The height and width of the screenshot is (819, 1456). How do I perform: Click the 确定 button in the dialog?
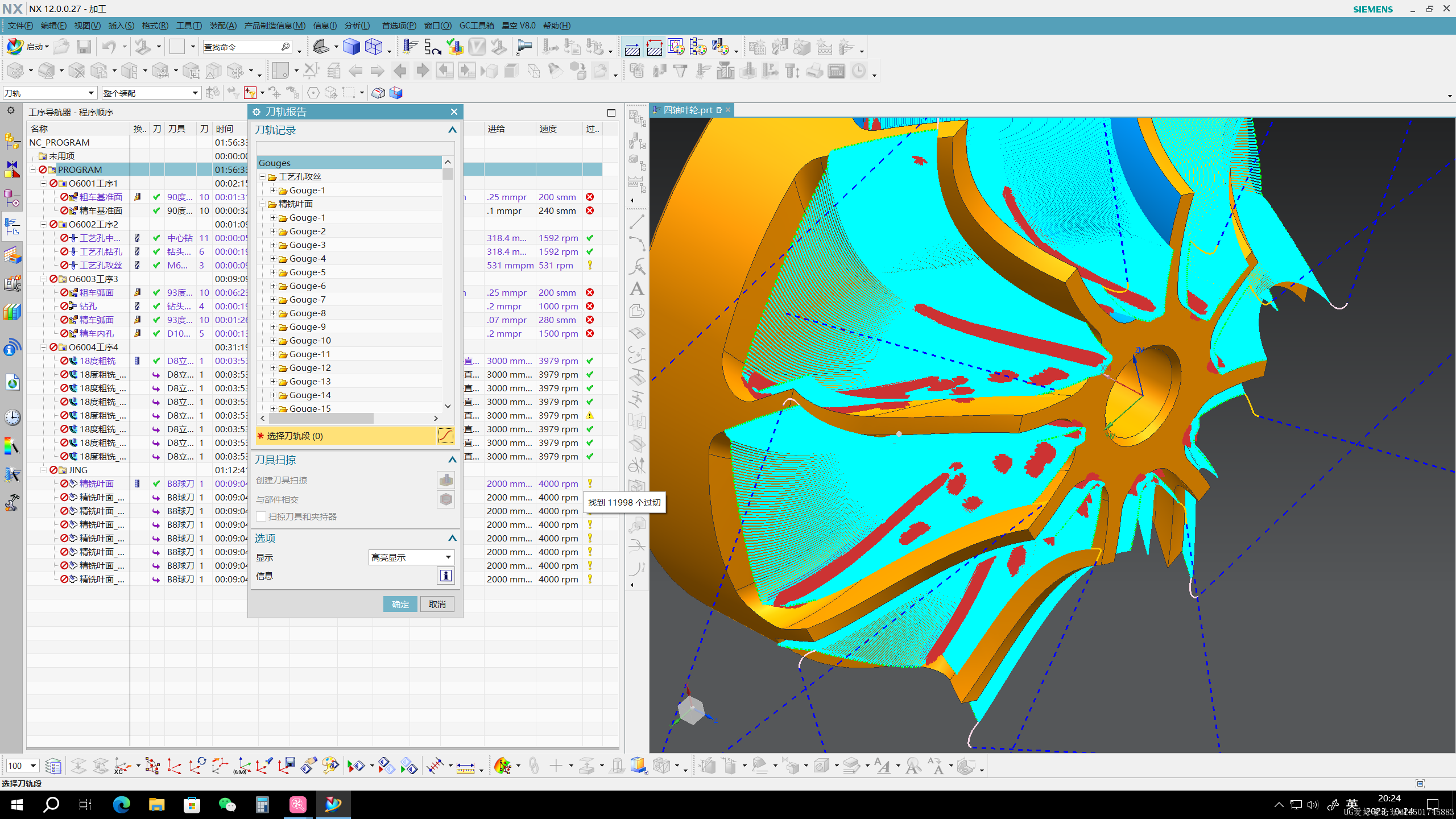(x=400, y=604)
